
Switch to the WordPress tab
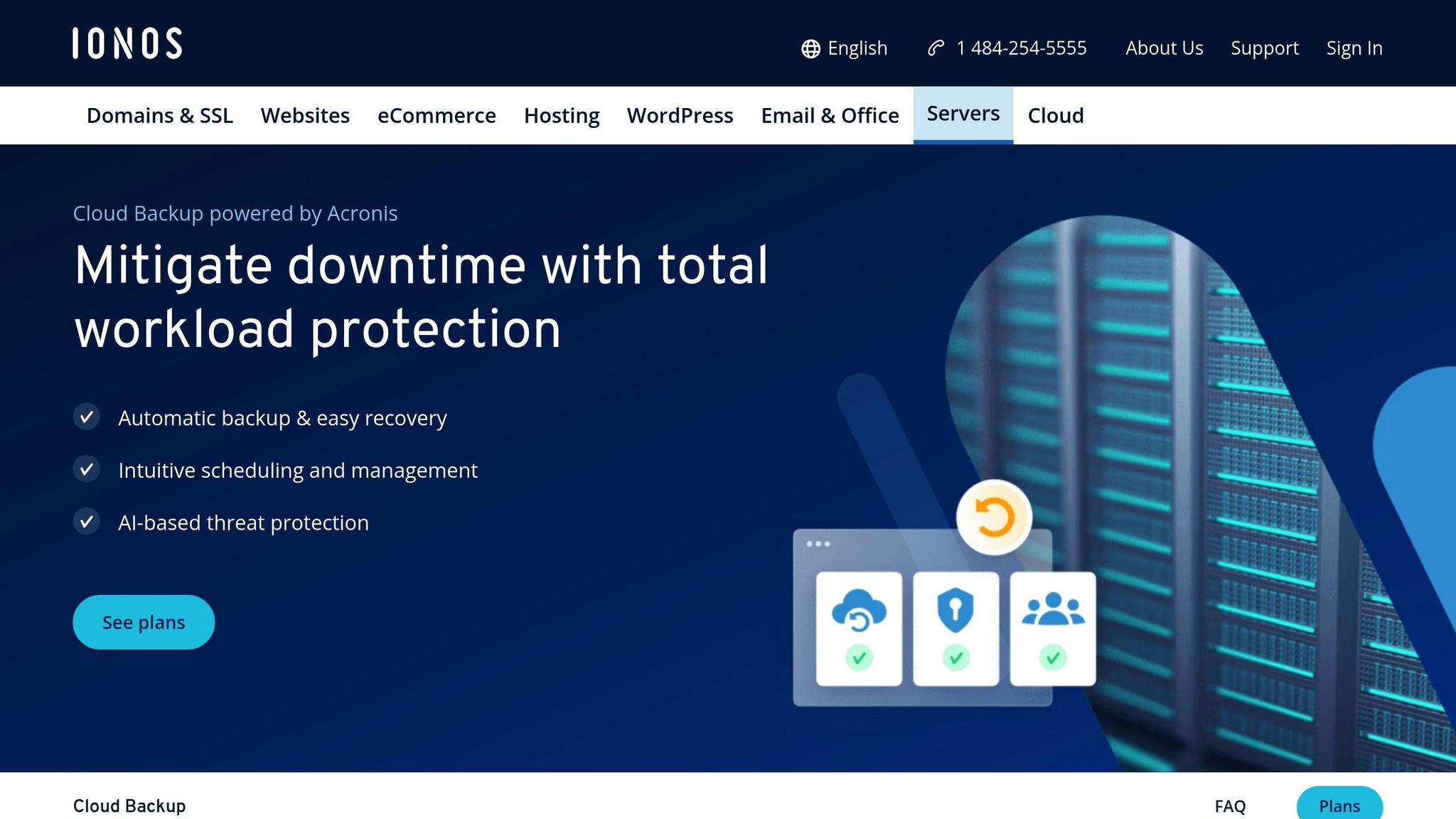[x=680, y=115]
